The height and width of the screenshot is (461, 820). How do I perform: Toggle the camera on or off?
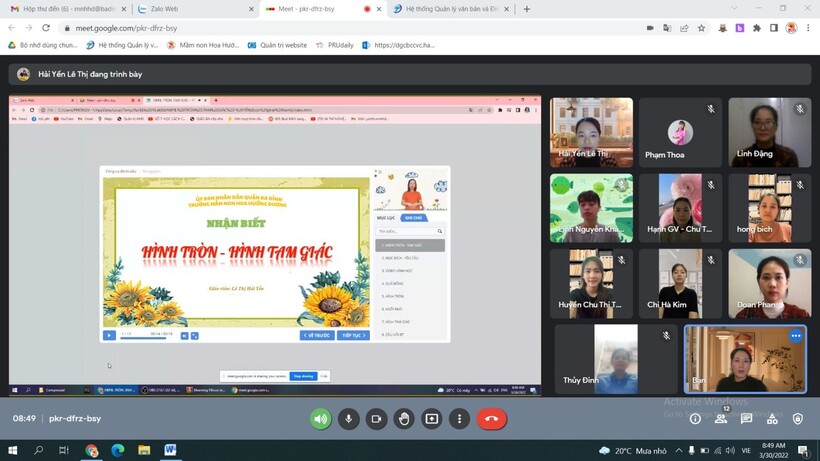tap(376, 419)
